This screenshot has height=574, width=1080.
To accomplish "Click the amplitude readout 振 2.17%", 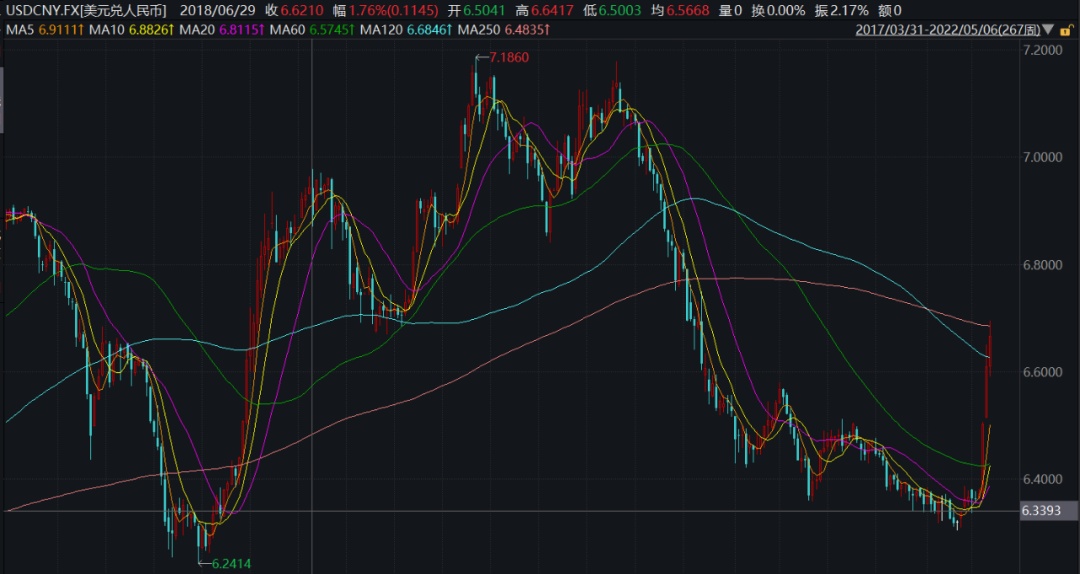I will [841, 10].
